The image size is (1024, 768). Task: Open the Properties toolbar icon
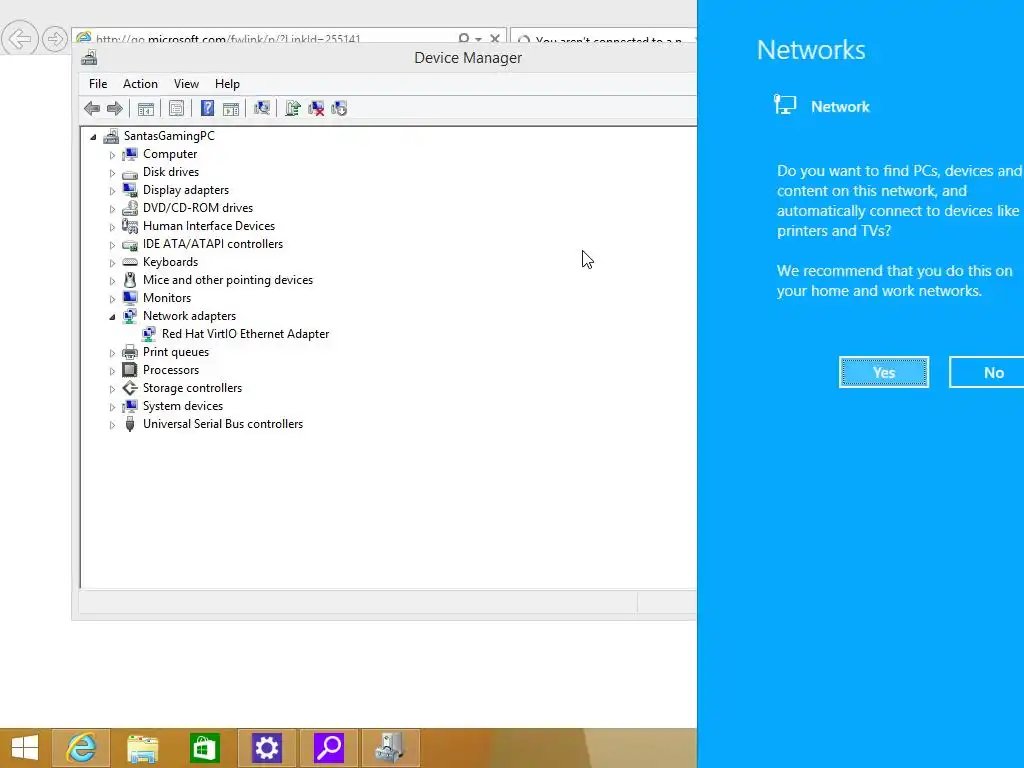click(176, 108)
